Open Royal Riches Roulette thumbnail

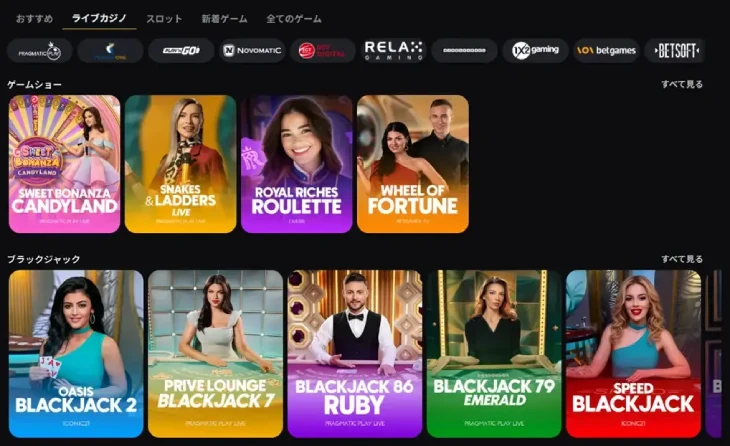click(x=297, y=164)
